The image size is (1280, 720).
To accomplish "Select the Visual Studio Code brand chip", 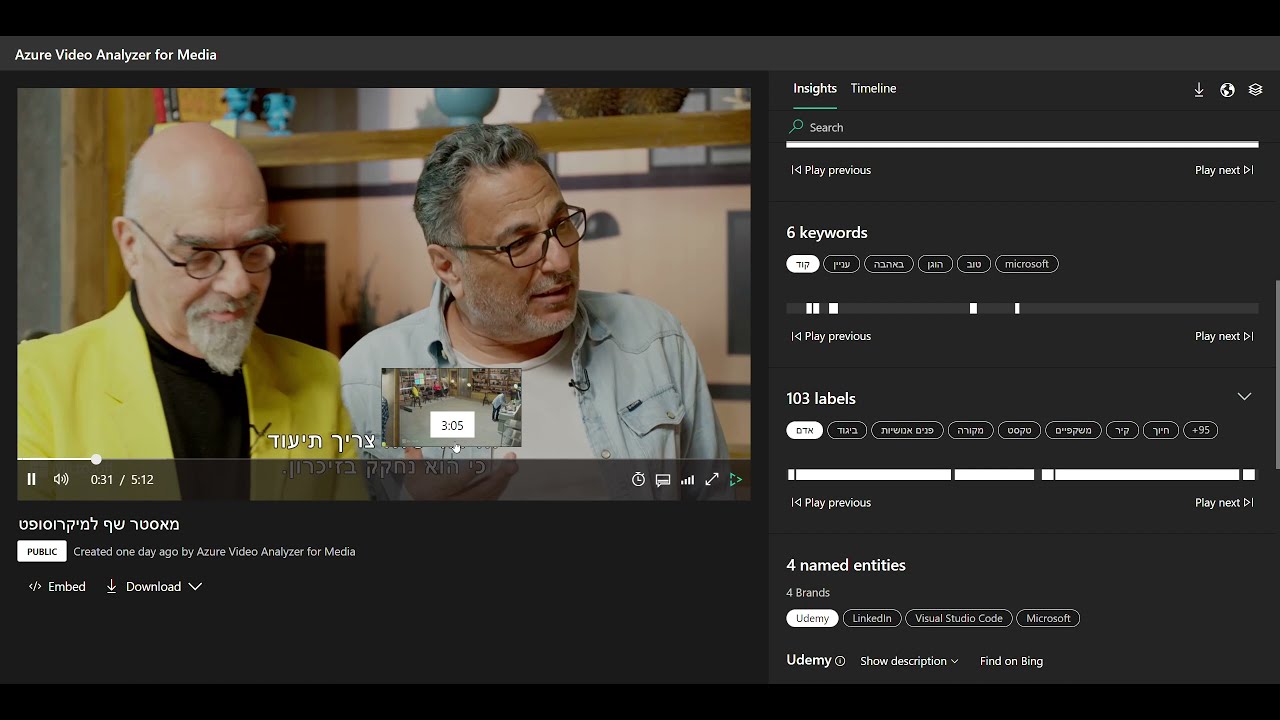I will pyautogui.click(x=959, y=618).
